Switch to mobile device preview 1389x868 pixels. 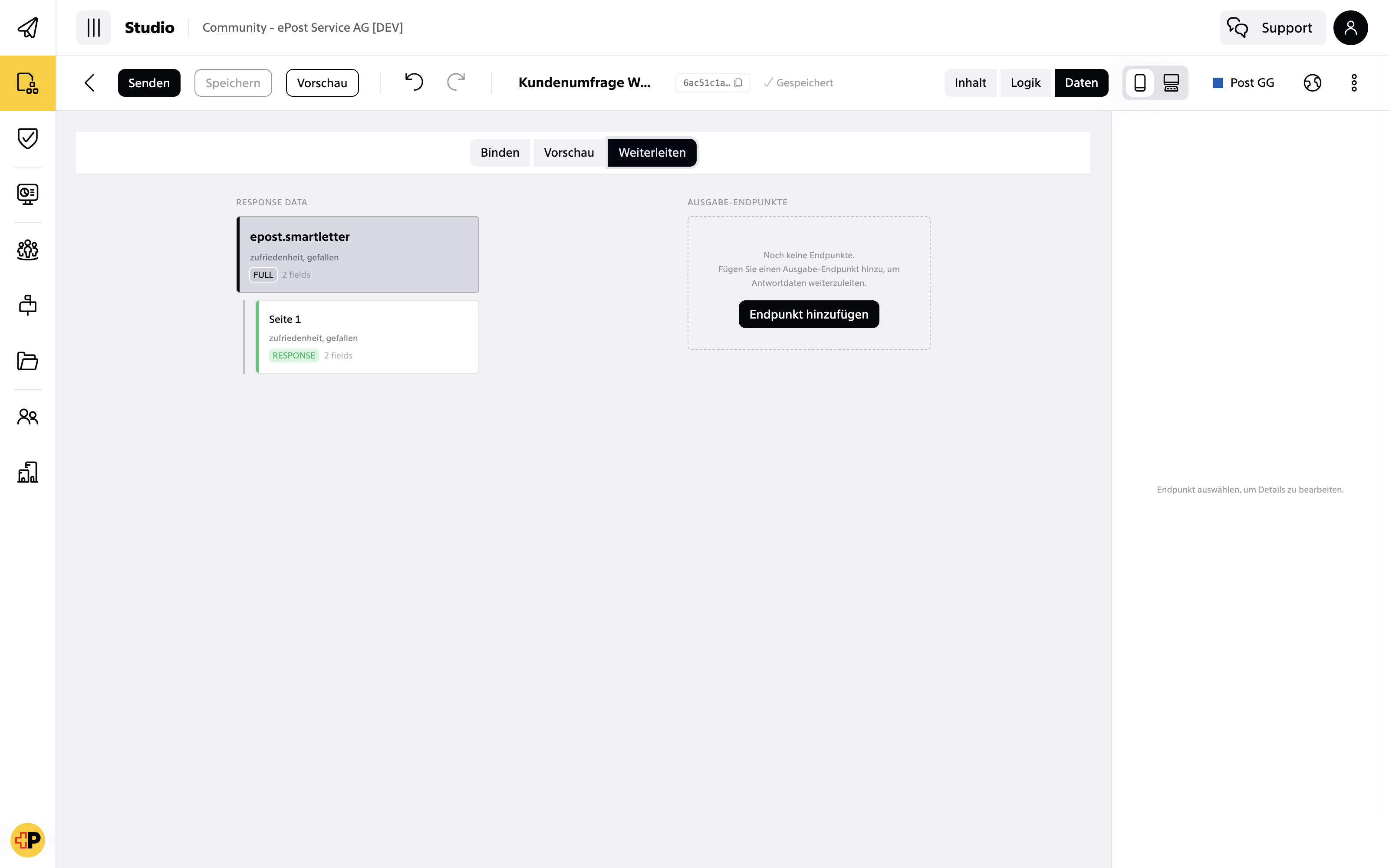point(1140,82)
